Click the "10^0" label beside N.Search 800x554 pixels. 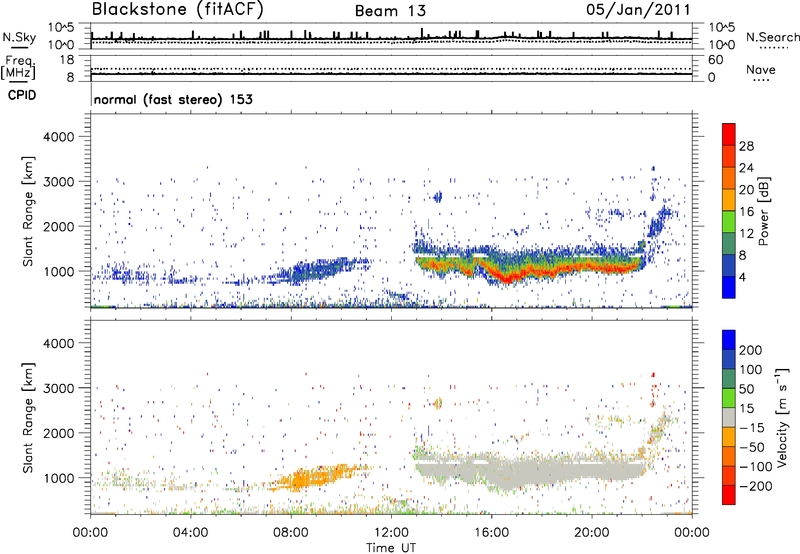(x=721, y=45)
